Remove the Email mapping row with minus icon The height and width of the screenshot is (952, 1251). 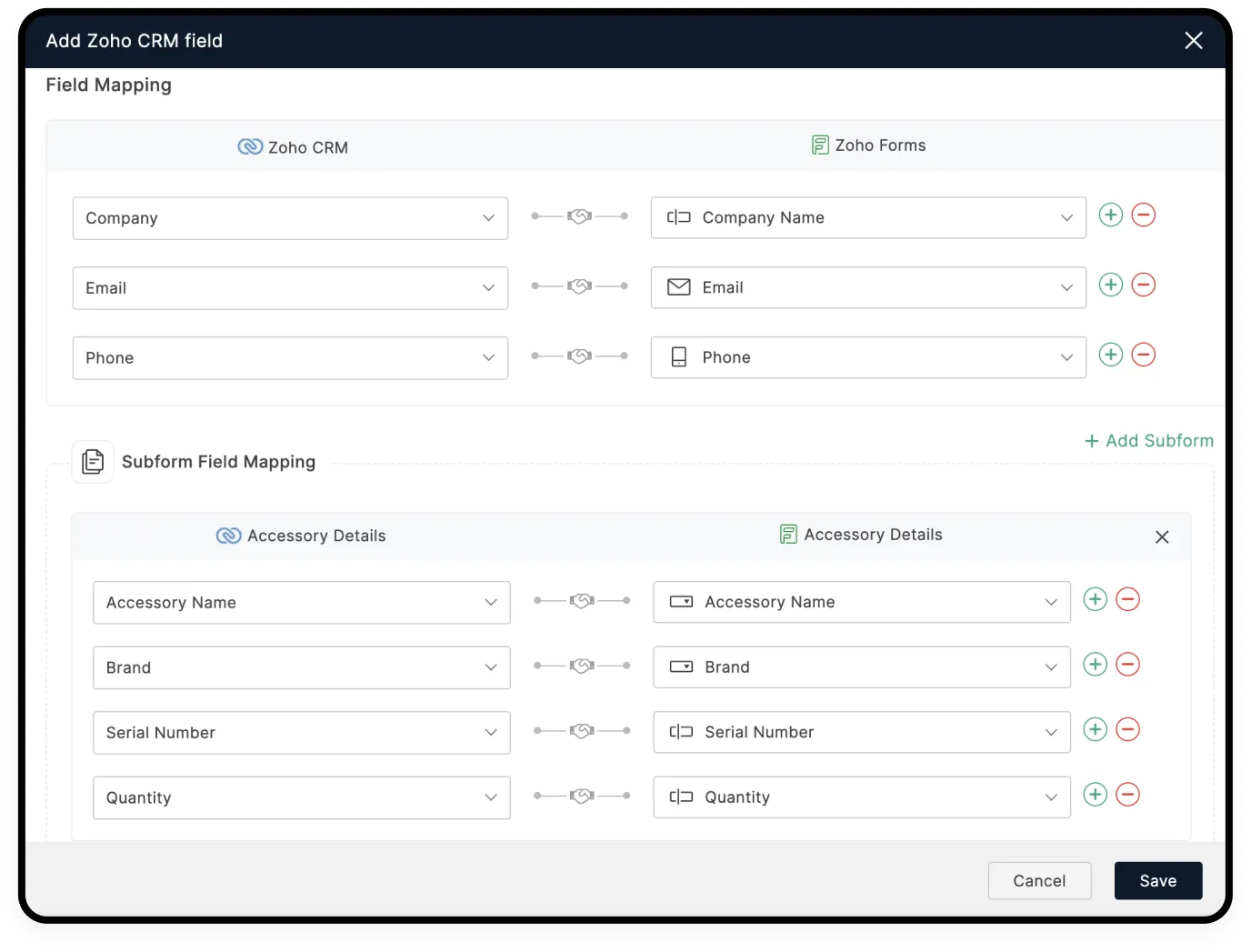pyautogui.click(x=1143, y=286)
